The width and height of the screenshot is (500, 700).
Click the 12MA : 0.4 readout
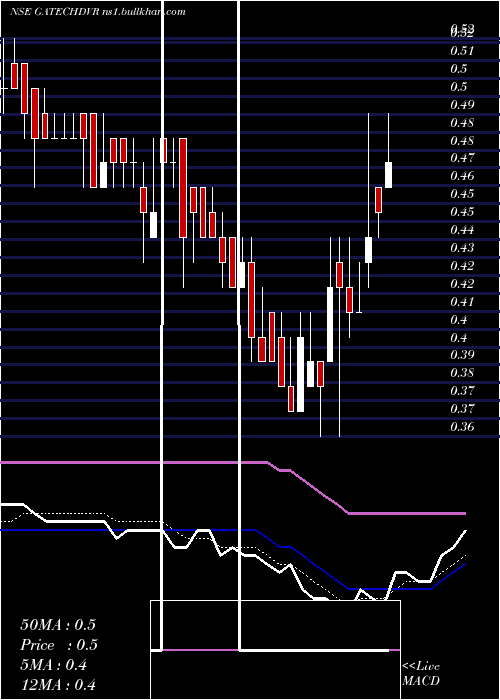pos(58,685)
